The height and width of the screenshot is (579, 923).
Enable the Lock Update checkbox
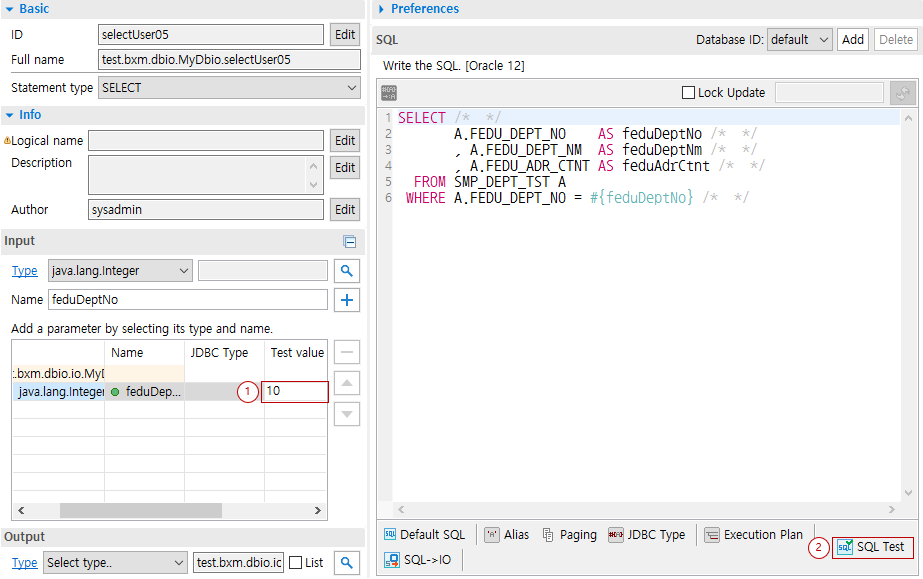tap(688, 92)
